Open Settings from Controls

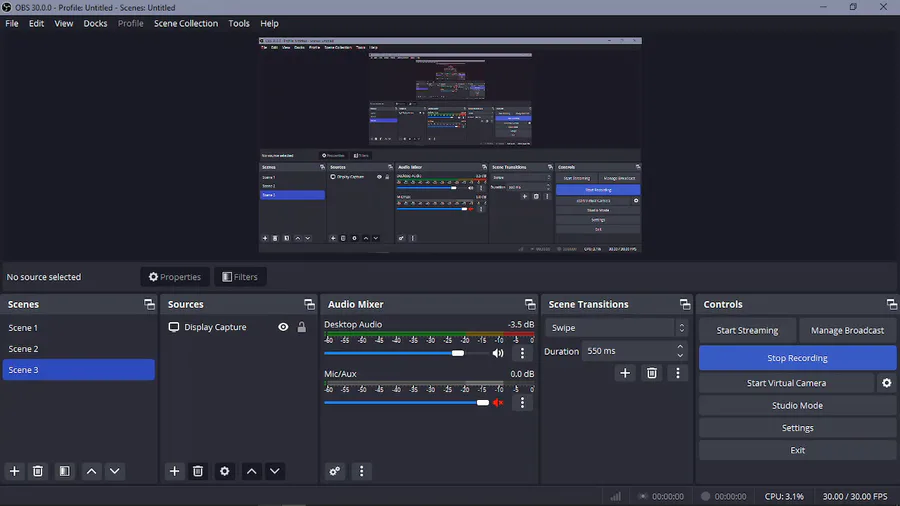[797, 427]
